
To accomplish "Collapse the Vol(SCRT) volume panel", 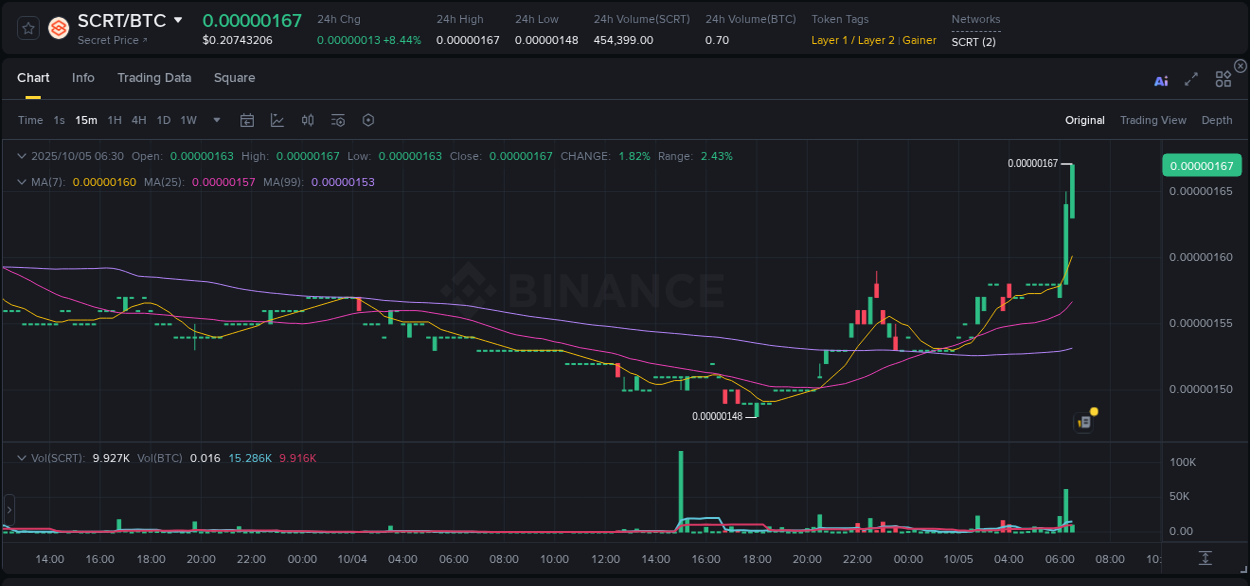I will coord(22,458).
